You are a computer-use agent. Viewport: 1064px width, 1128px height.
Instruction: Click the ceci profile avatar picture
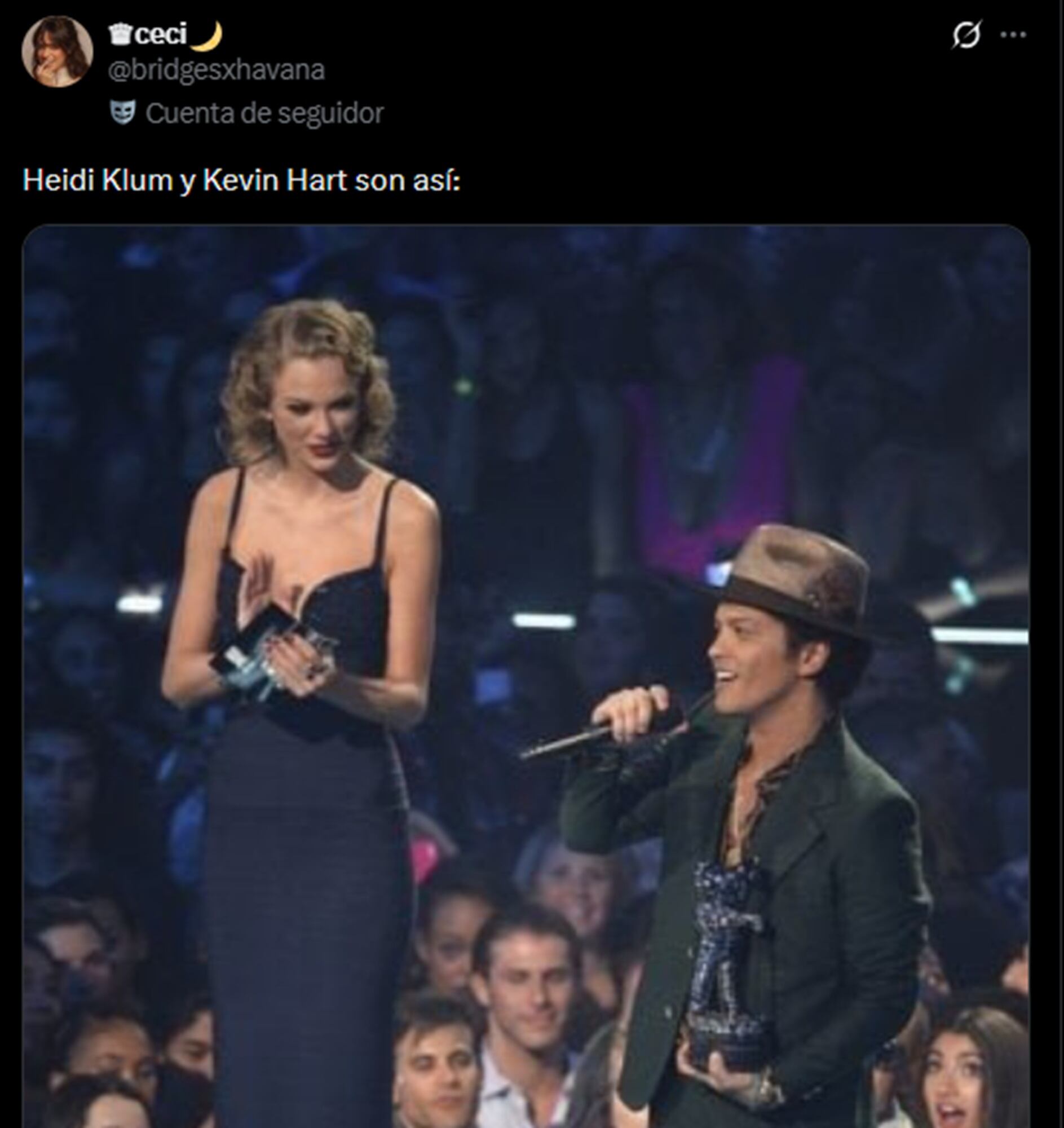[58, 52]
